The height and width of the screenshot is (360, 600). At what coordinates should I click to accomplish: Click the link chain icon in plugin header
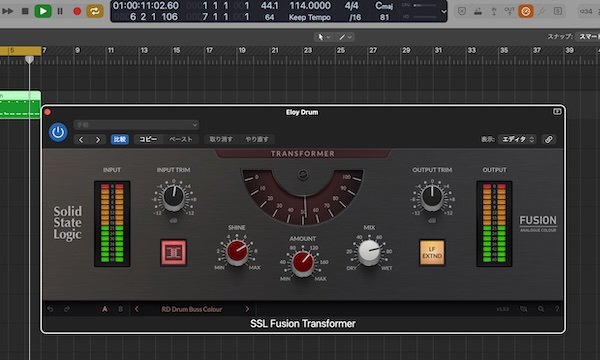pyautogui.click(x=549, y=139)
